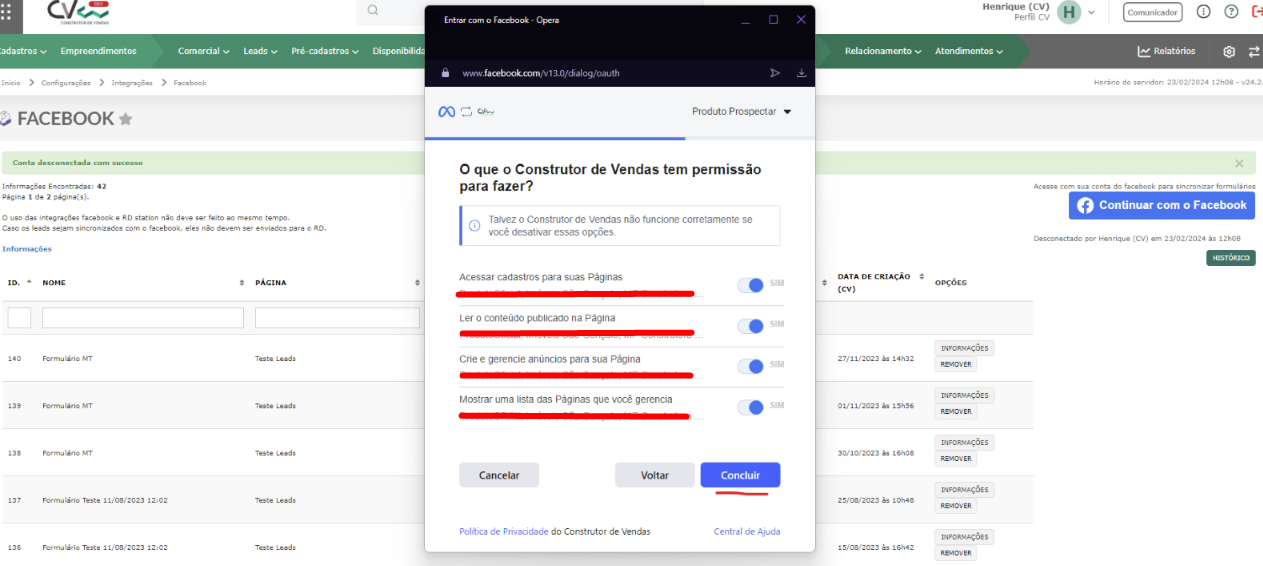Viewport: 1263px width, 566px height.
Task: Open the Leads menu
Action: (260, 51)
